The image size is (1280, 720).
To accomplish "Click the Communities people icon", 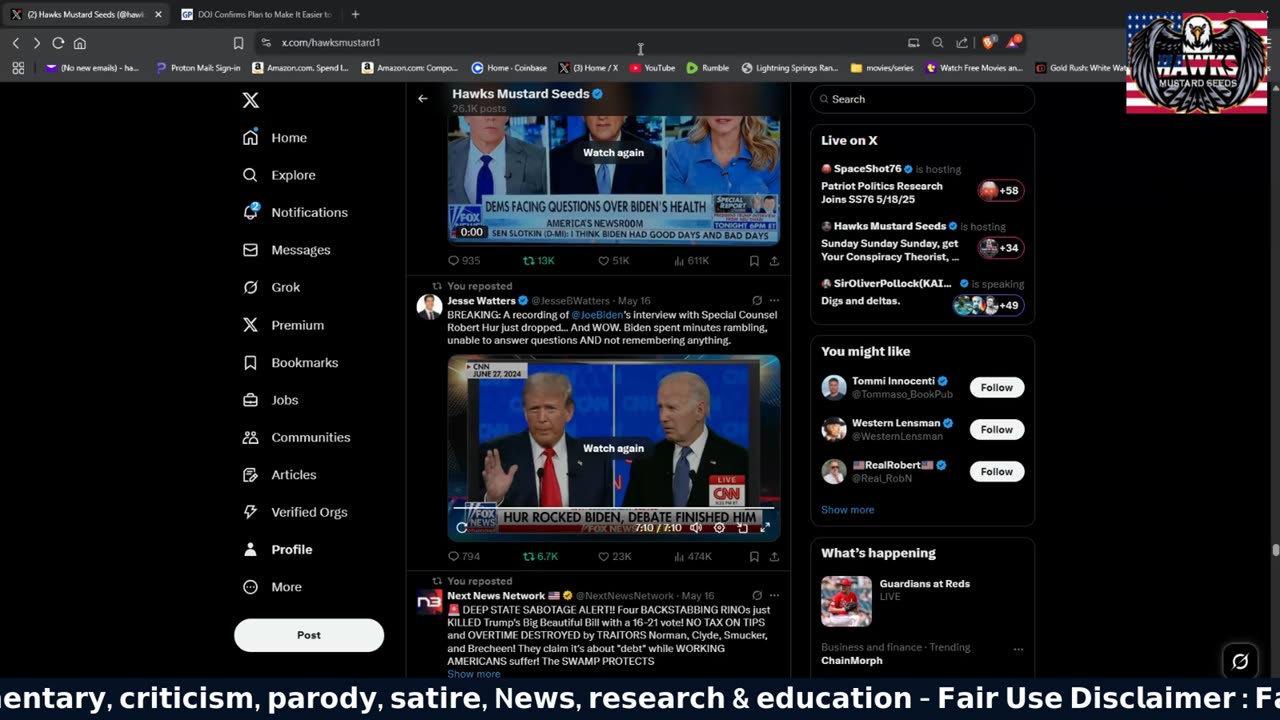I will pyautogui.click(x=251, y=437).
